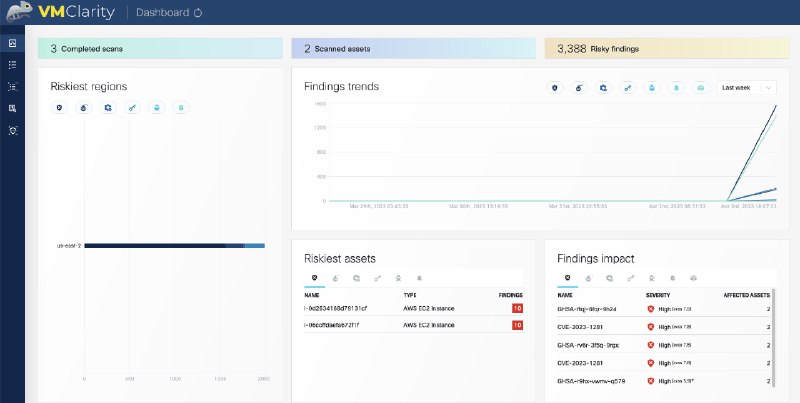
Task: Select misconfigurations tab in Findings impact
Action: [609, 278]
